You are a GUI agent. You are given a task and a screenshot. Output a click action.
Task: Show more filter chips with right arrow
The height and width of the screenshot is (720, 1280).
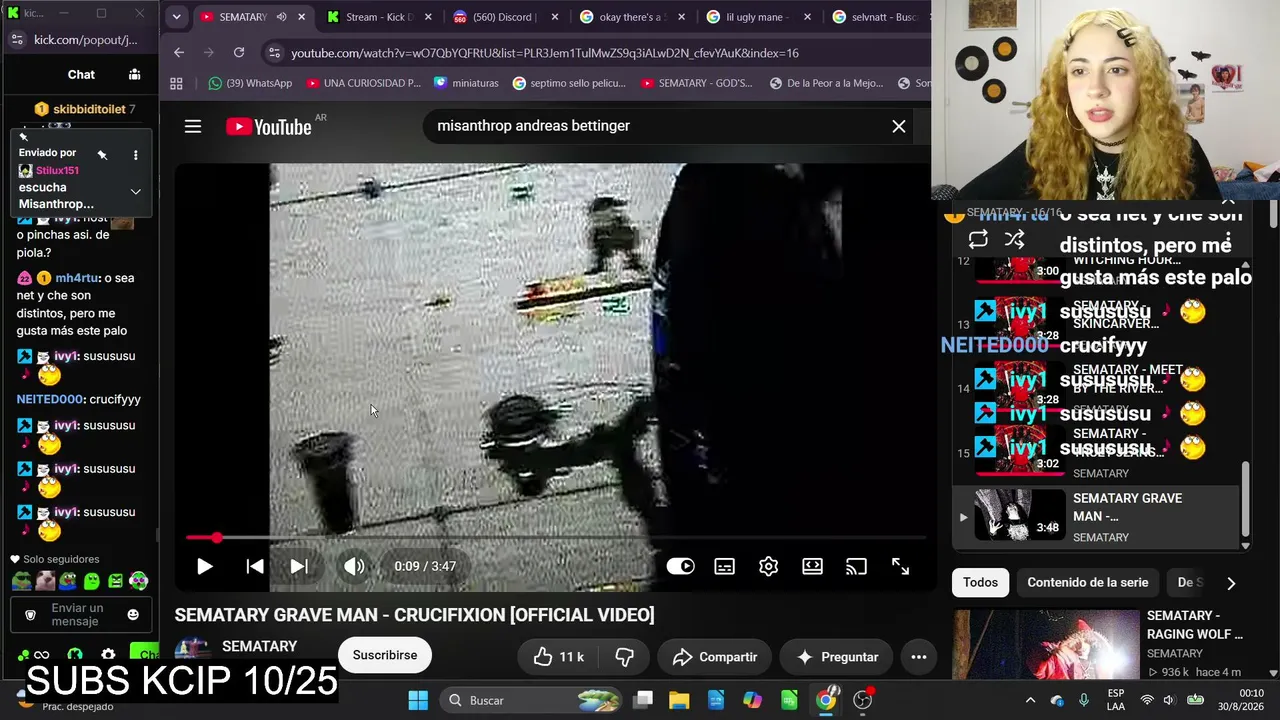(1231, 582)
